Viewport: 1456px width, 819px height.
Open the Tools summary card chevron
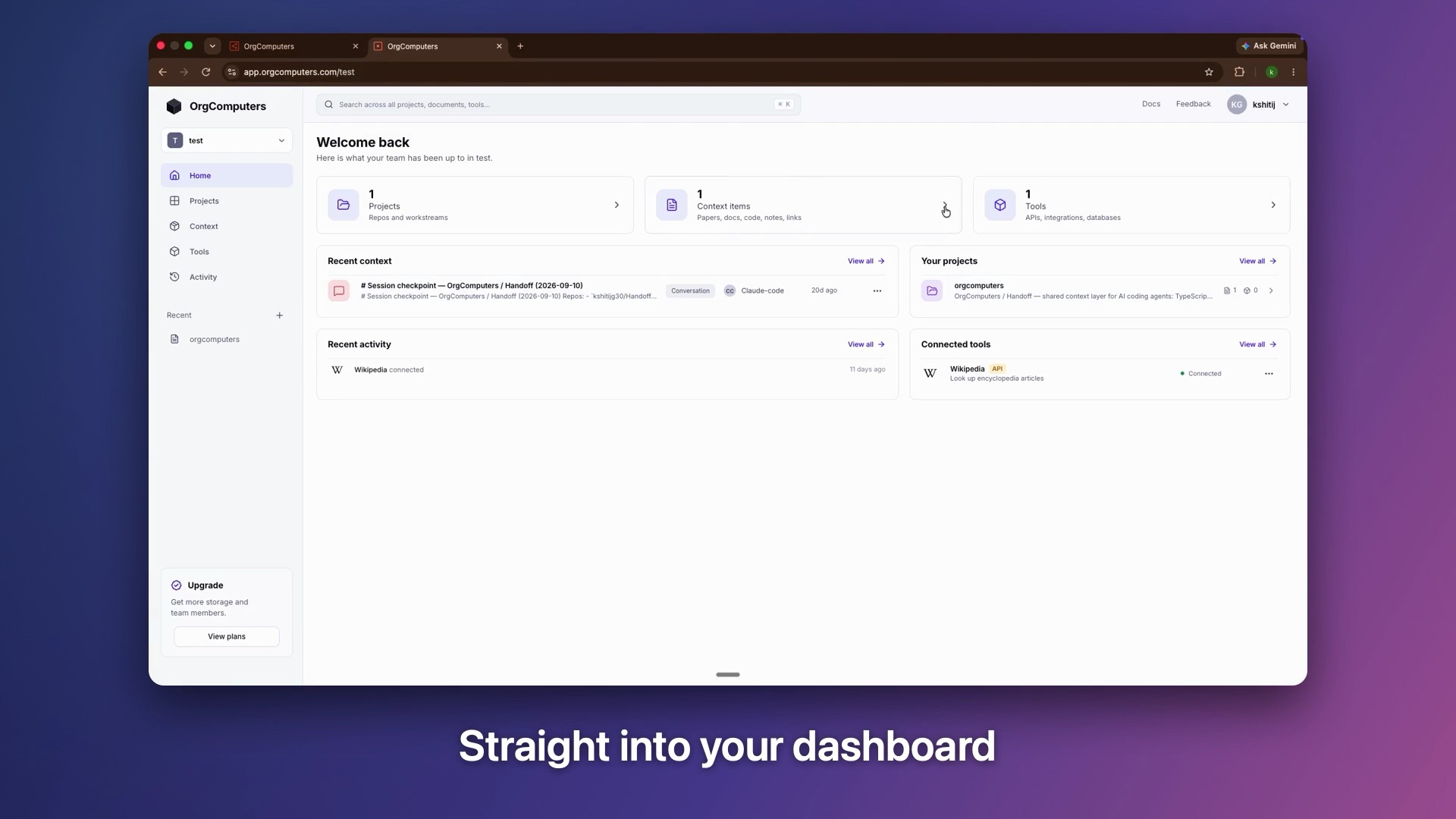(x=1272, y=205)
